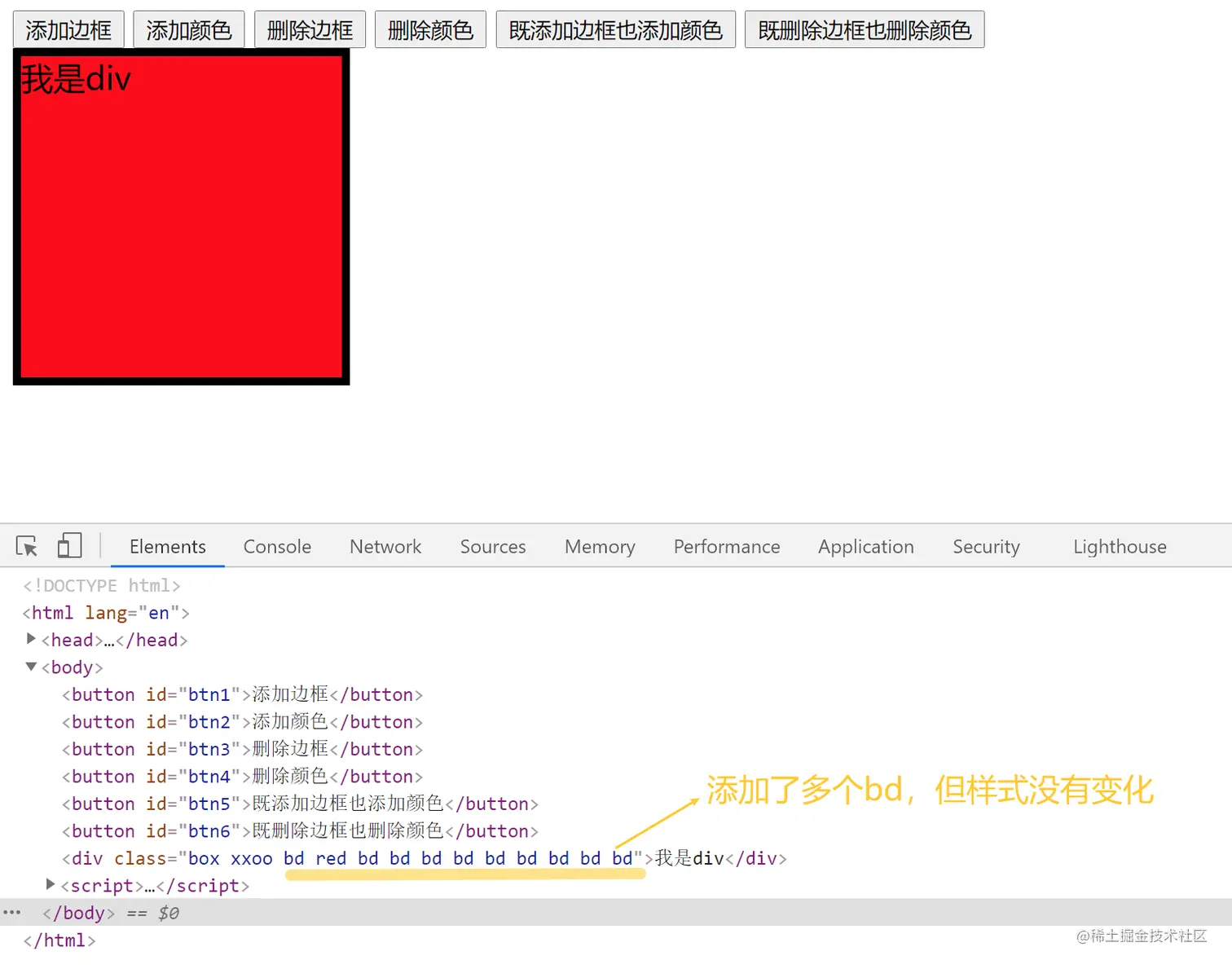
Task: Toggle the device emulation icon
Action: pyautogui.click(x=69, y=545)
